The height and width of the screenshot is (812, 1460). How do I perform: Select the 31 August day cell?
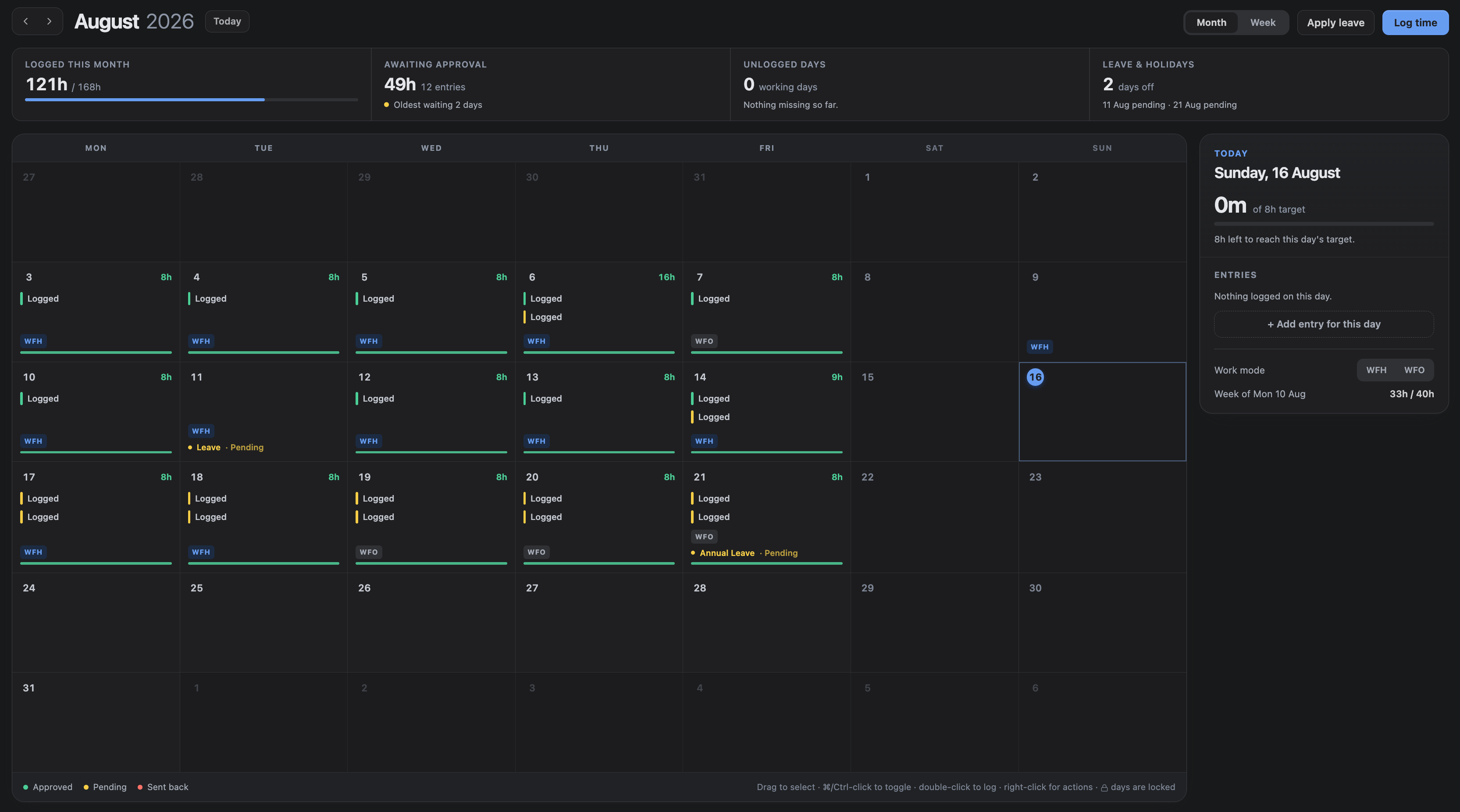[96, 722]
